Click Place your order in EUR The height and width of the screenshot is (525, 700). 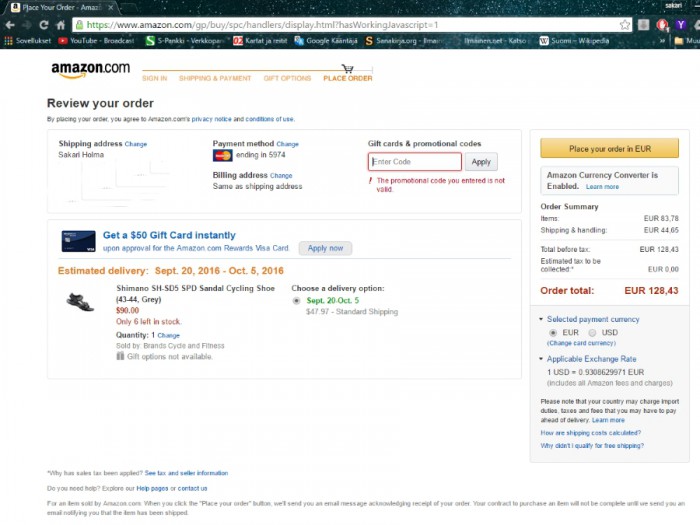(x=609, y=149)
